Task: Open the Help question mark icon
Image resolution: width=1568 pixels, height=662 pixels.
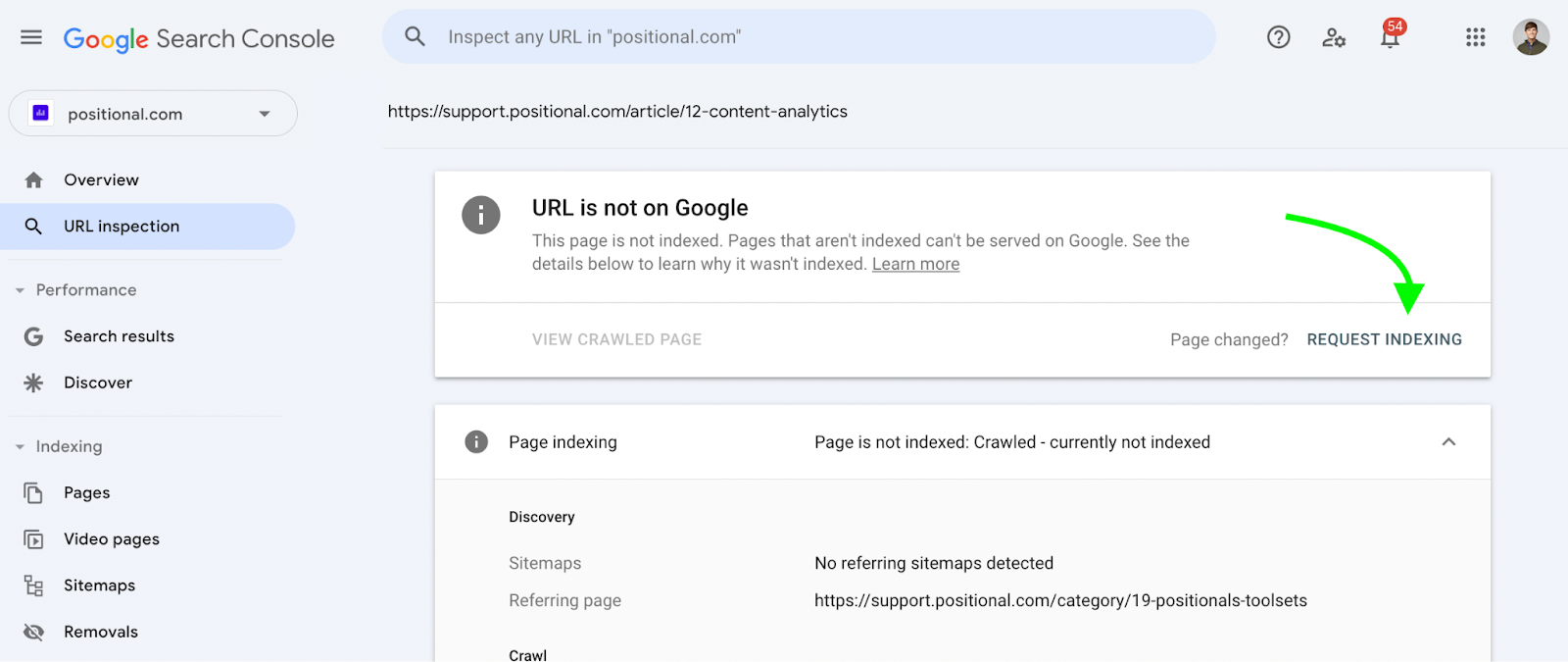Action: 1279,37
